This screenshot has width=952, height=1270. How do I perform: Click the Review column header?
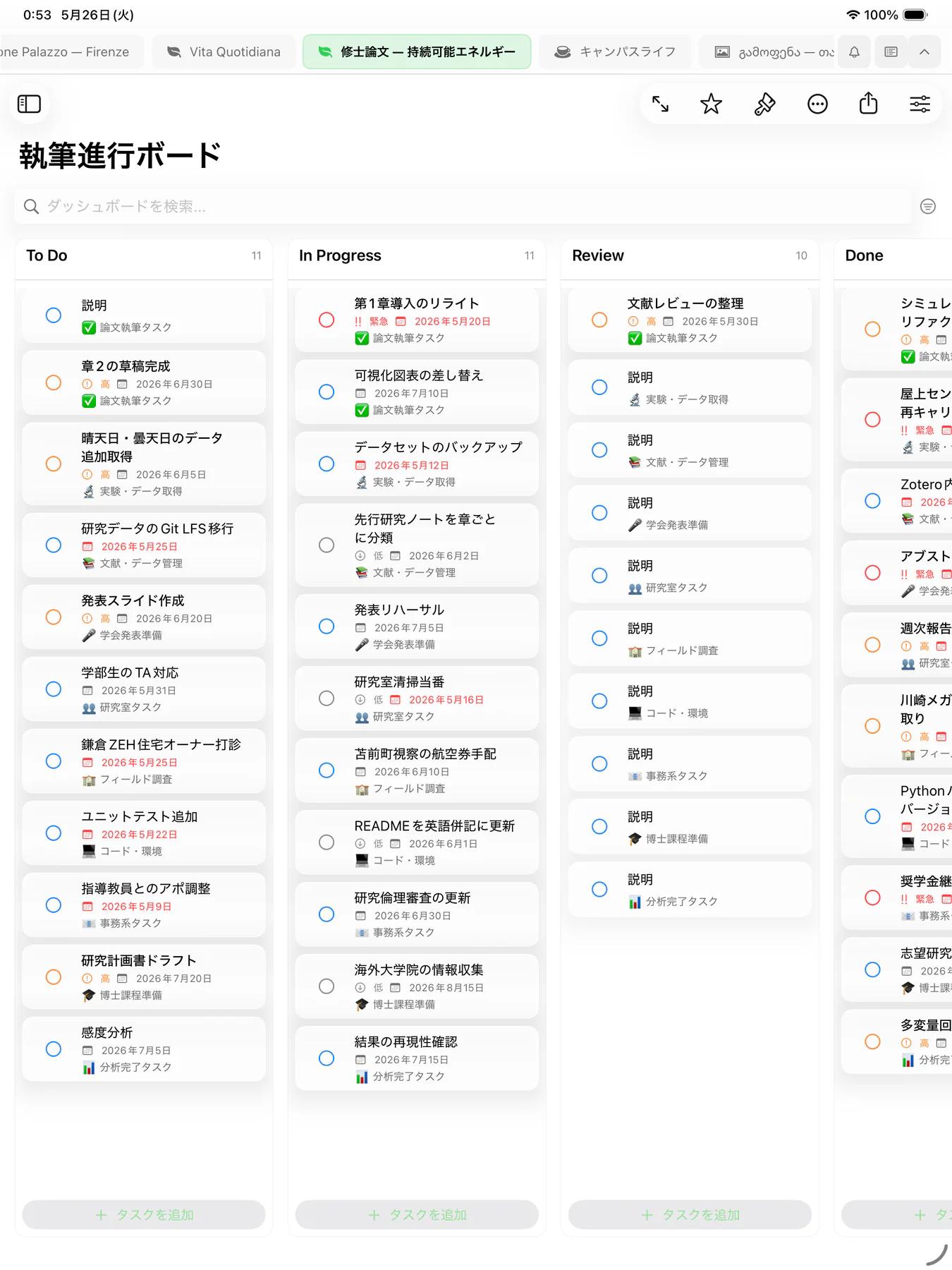pos(690,256)
